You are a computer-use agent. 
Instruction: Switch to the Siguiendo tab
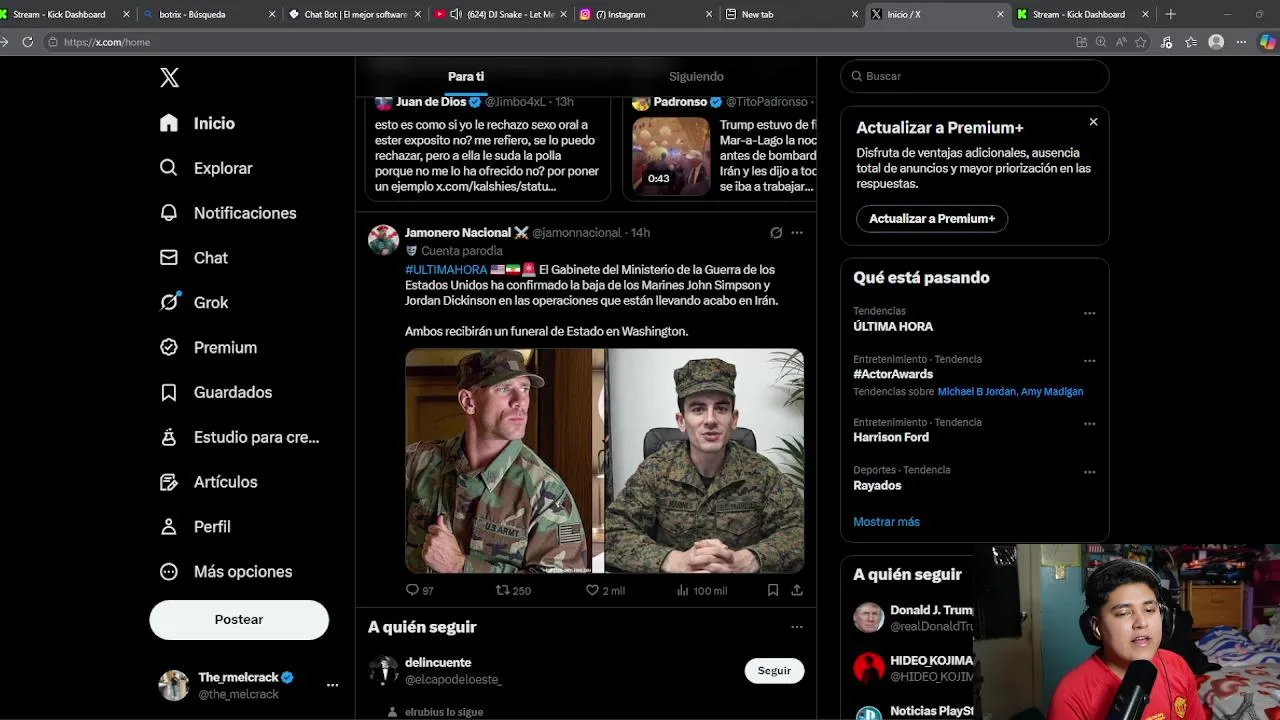[696, 76]
